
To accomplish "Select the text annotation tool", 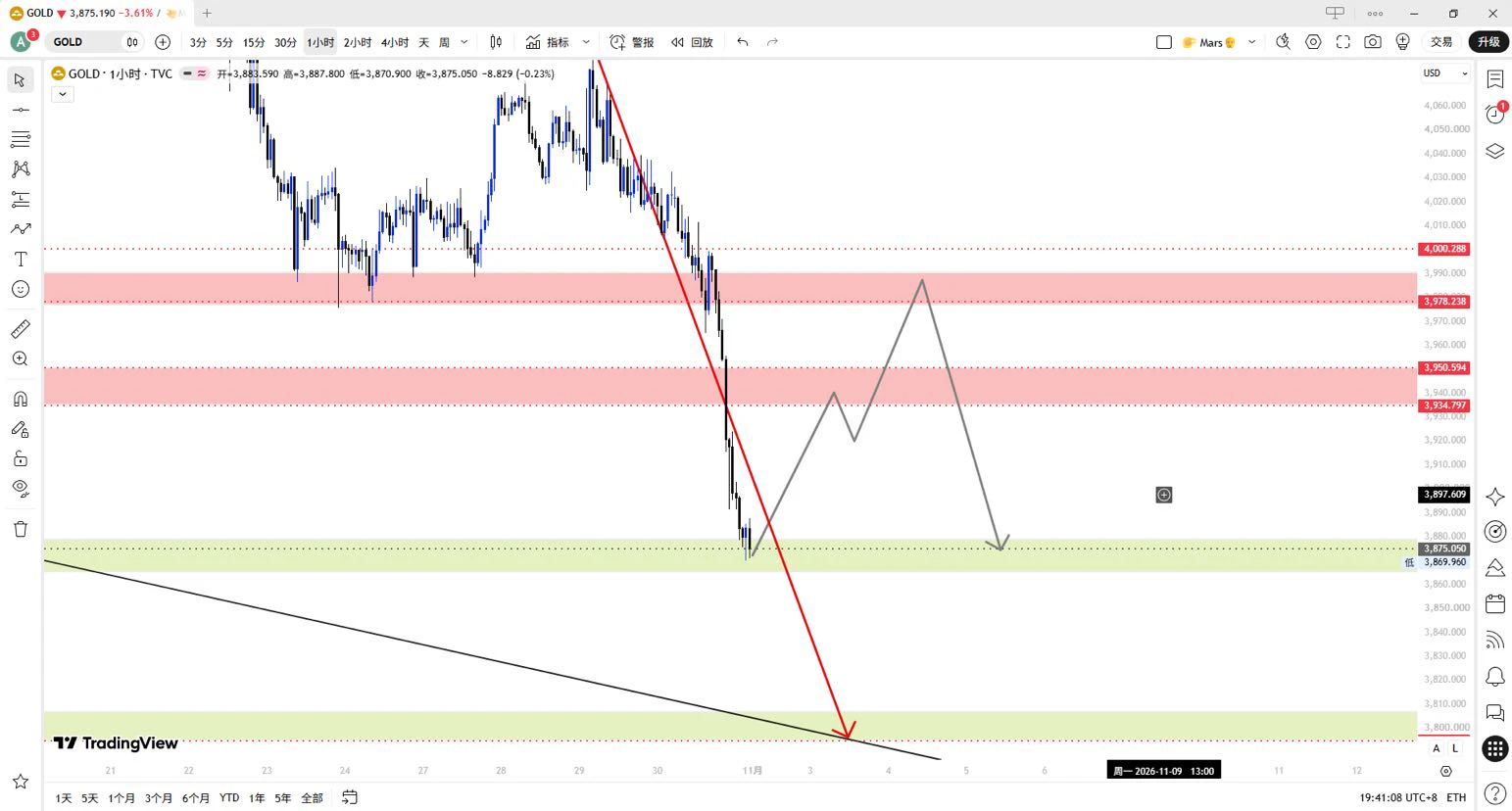I will coord(20,260).
